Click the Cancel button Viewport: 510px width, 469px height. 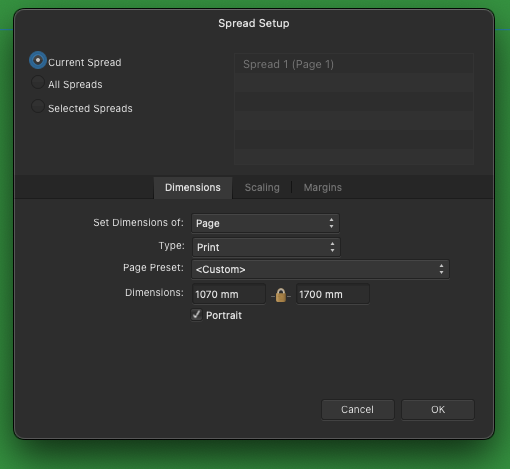pos(358,410)
